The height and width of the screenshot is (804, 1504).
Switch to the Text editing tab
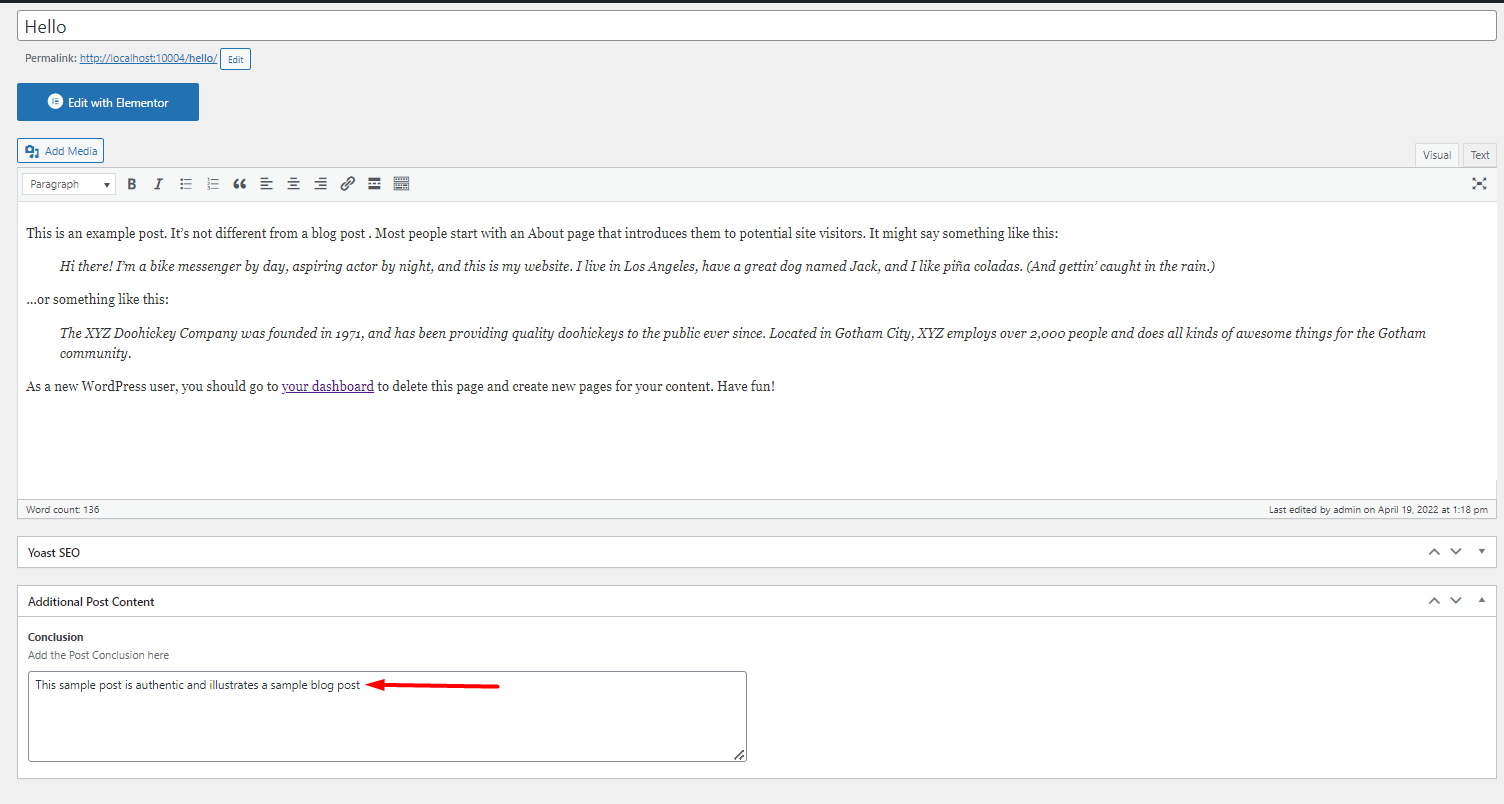(x=1479, y=155)
